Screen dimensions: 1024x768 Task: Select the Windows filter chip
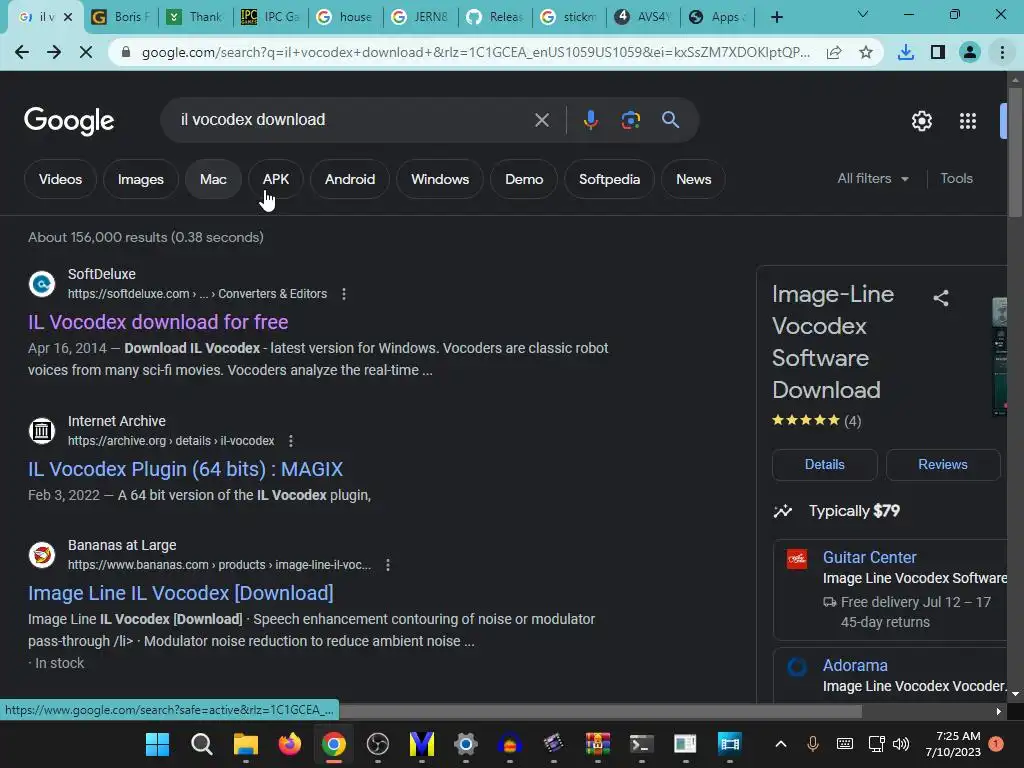(440, 179)
